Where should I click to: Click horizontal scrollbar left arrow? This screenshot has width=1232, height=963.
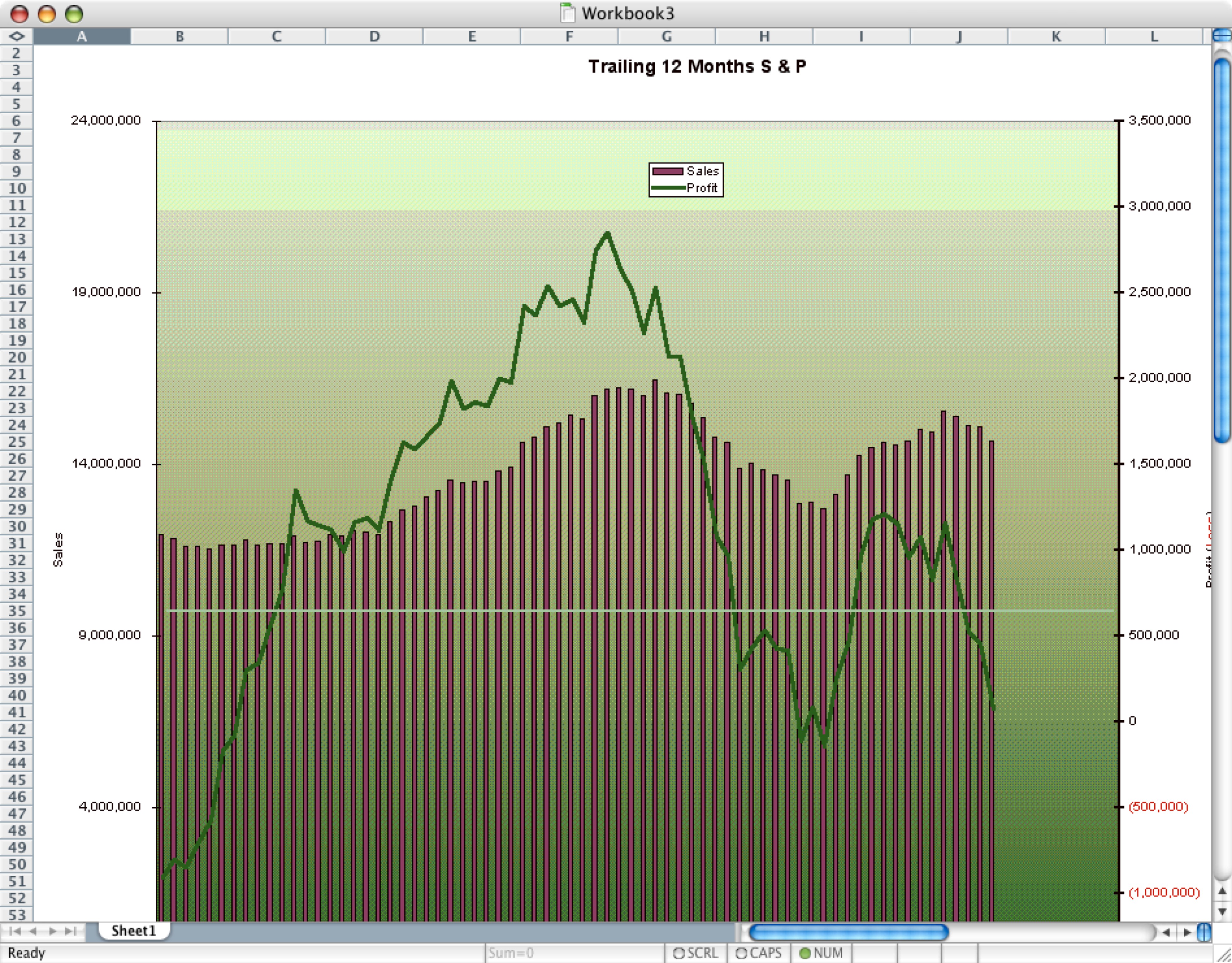(1166, 932)
